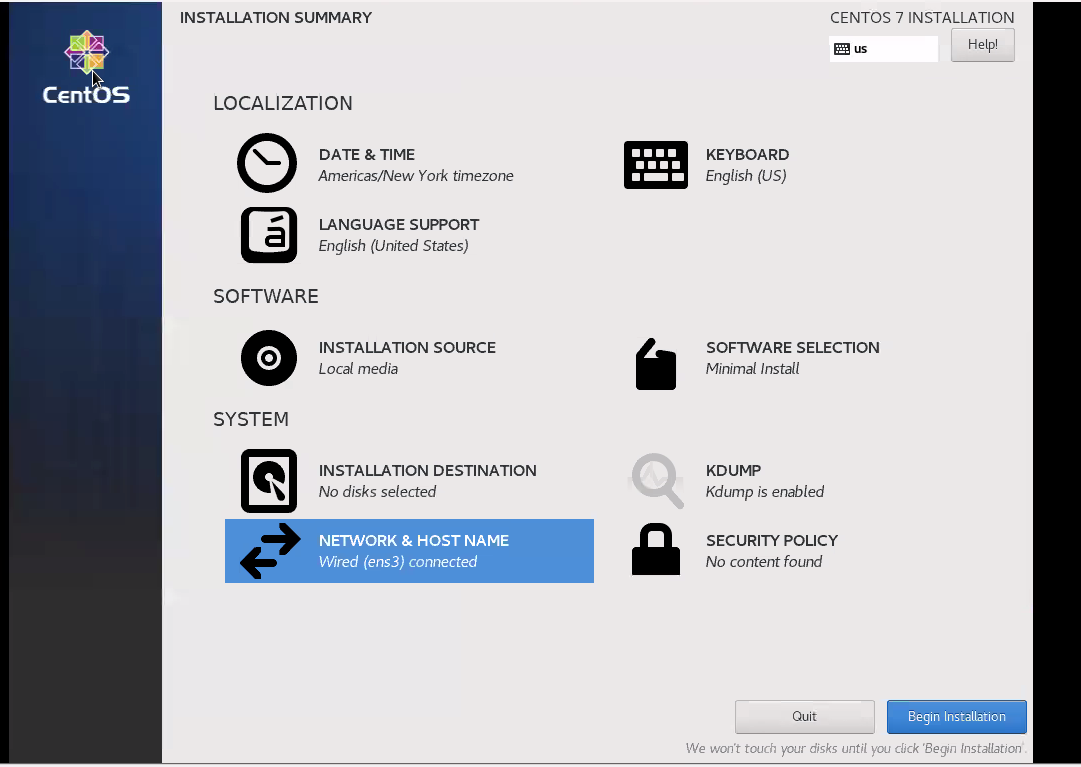The height and width of the screenshot is (767, 1081).
Task: Click the CENTOS 7 INSTALLATION heading
Action: pyautogui.click(x=922, y=18)
